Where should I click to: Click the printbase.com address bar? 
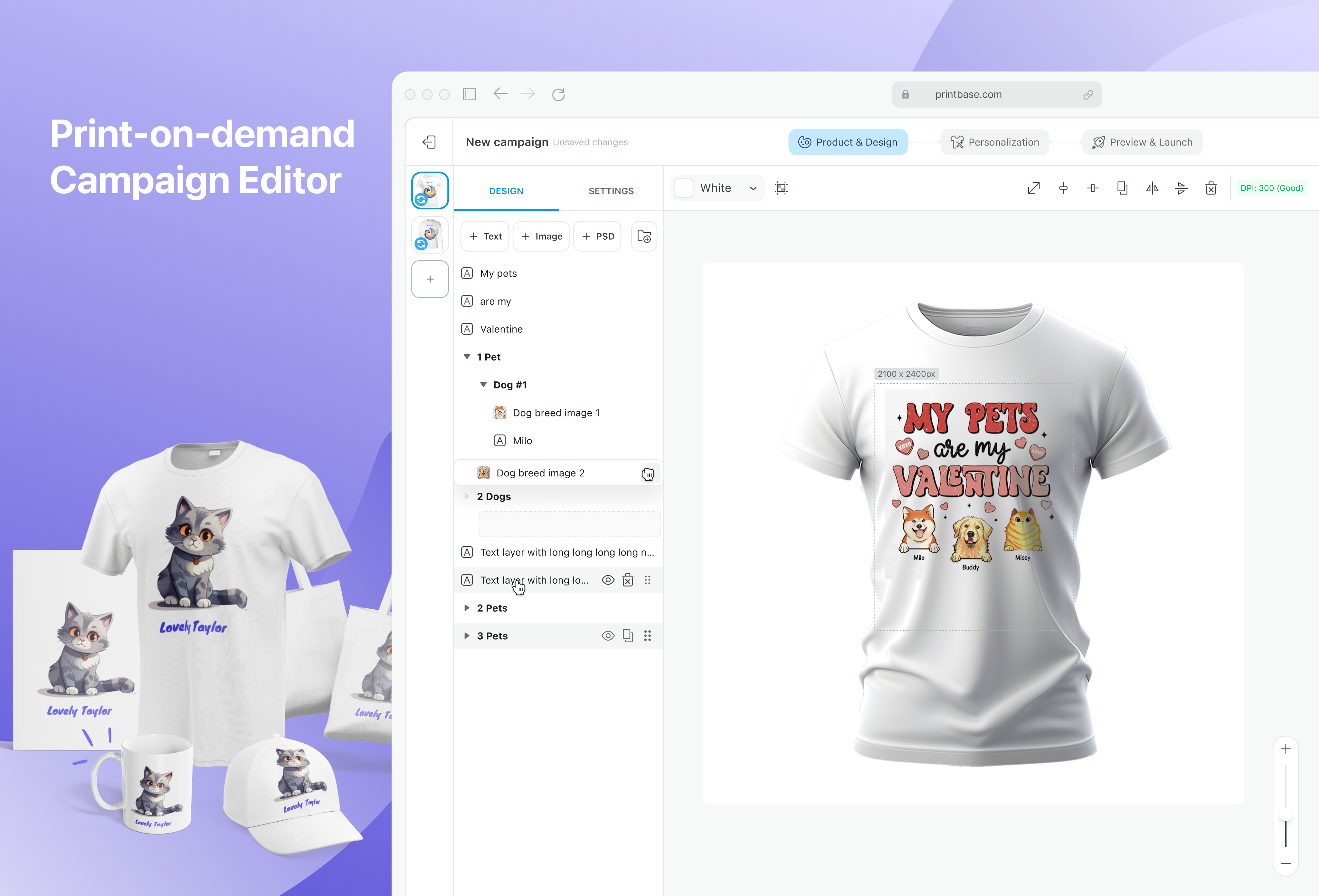coord(996,94)
